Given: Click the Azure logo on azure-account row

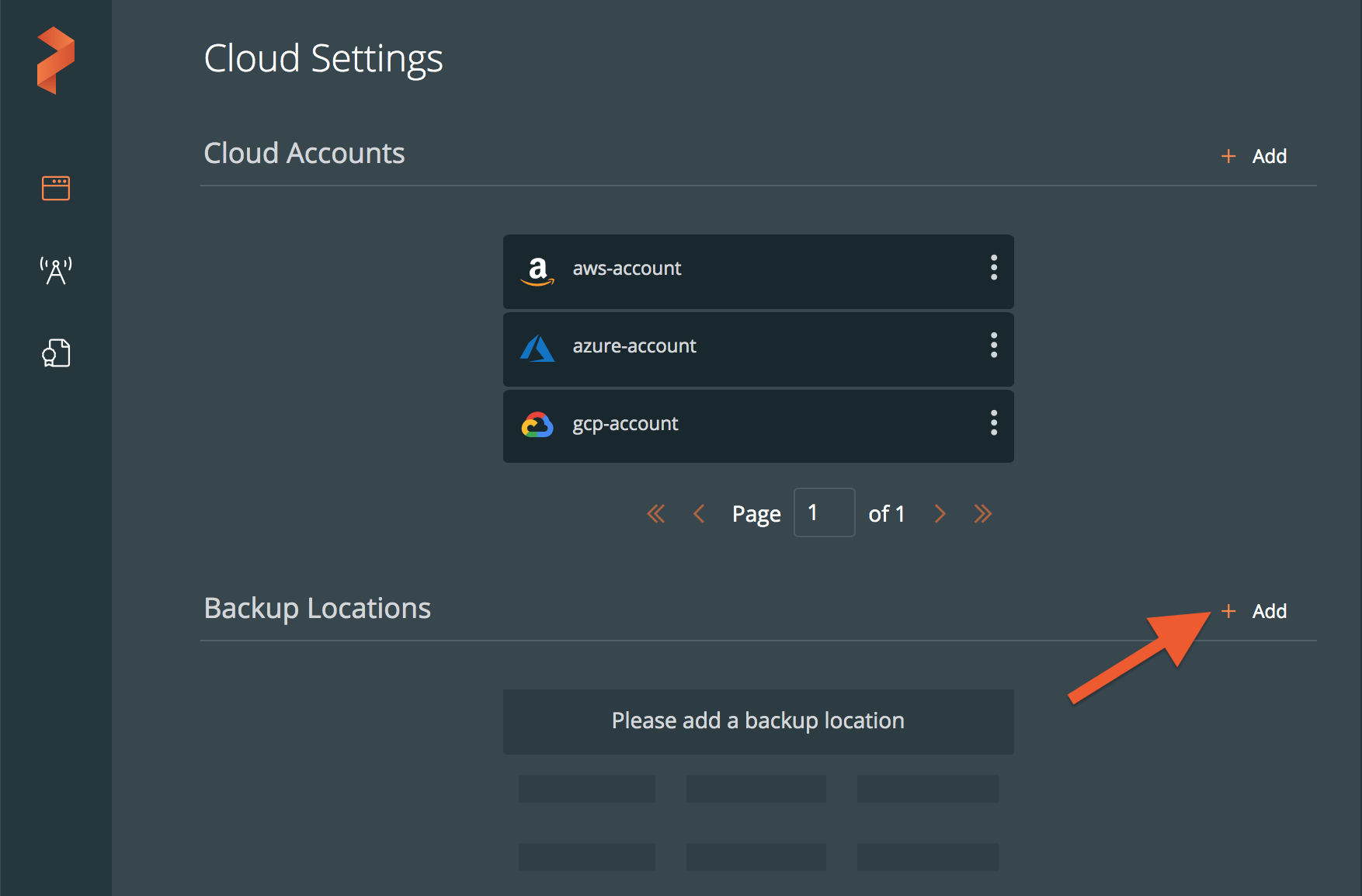Looking at the screenshot, I should pyautogui.click(x=537, y=348).
